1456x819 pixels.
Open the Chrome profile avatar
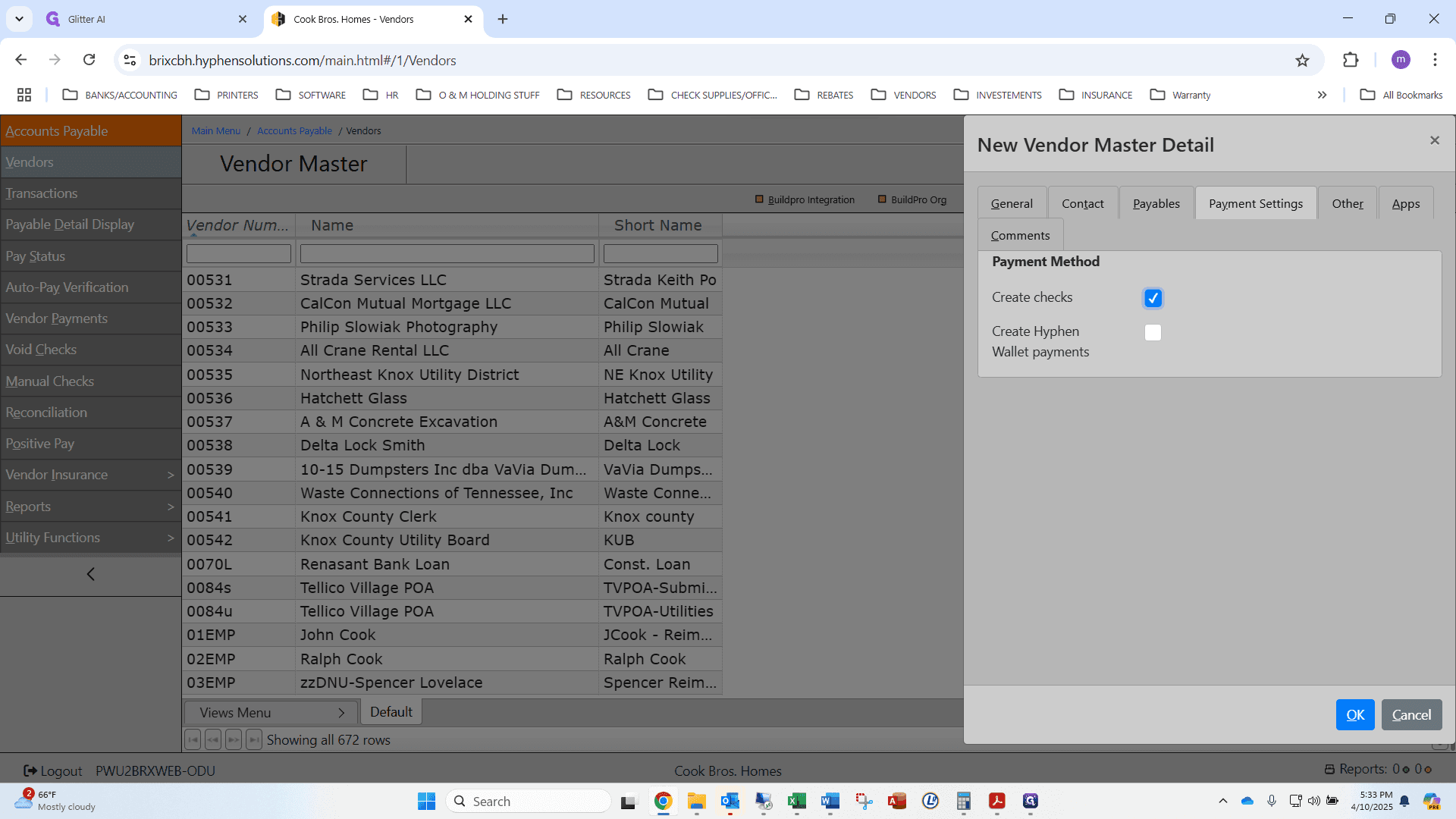click(1401, 60)
